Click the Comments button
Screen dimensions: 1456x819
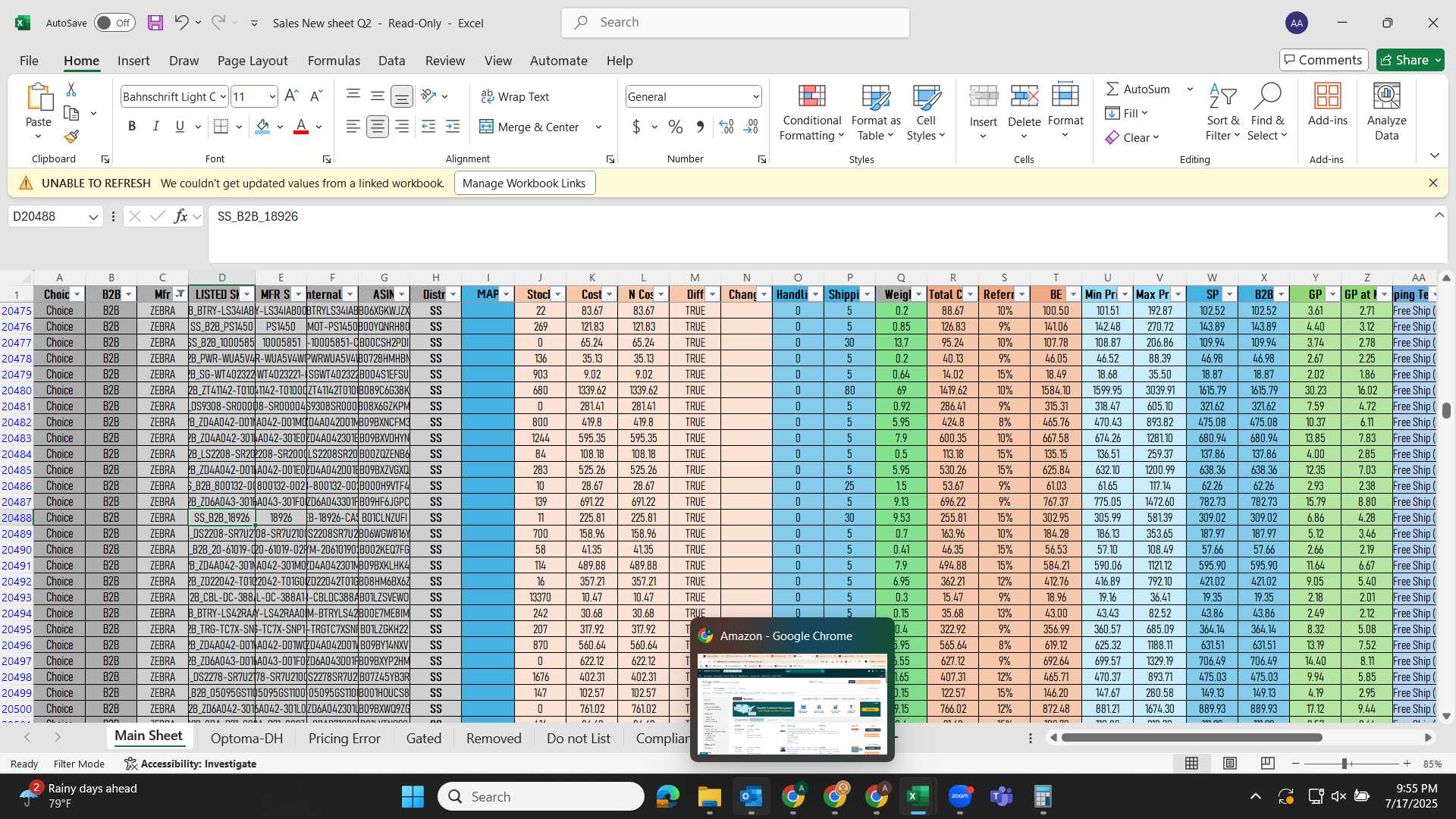(x=1323, y=60)
